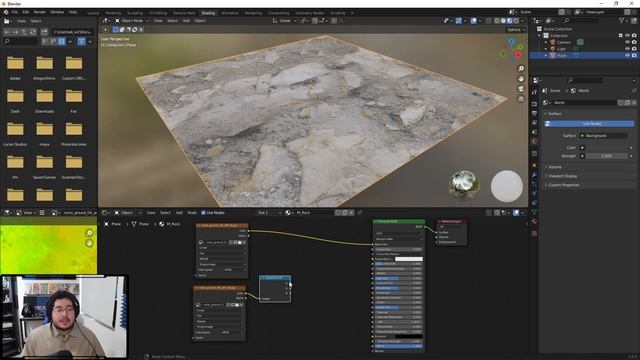The height and width of the screenshot is (360, 640).
Task: Open the Slot 1 material slot dropdown
Action: [269, 213]
